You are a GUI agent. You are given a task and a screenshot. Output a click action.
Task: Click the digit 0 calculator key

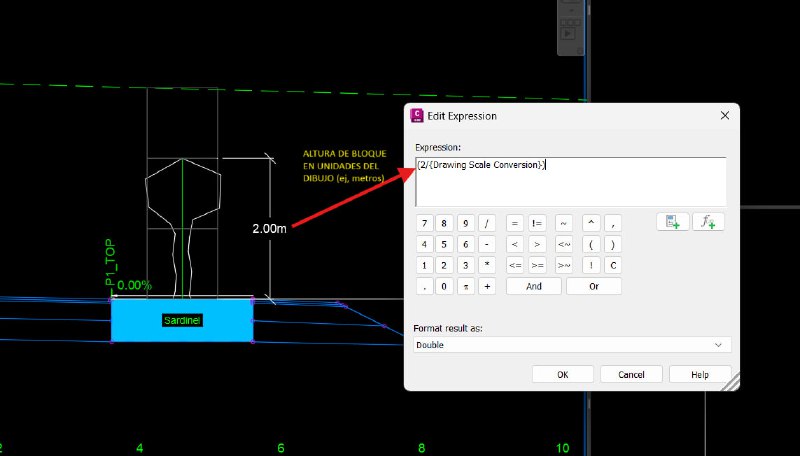click(x=444, y=286)
